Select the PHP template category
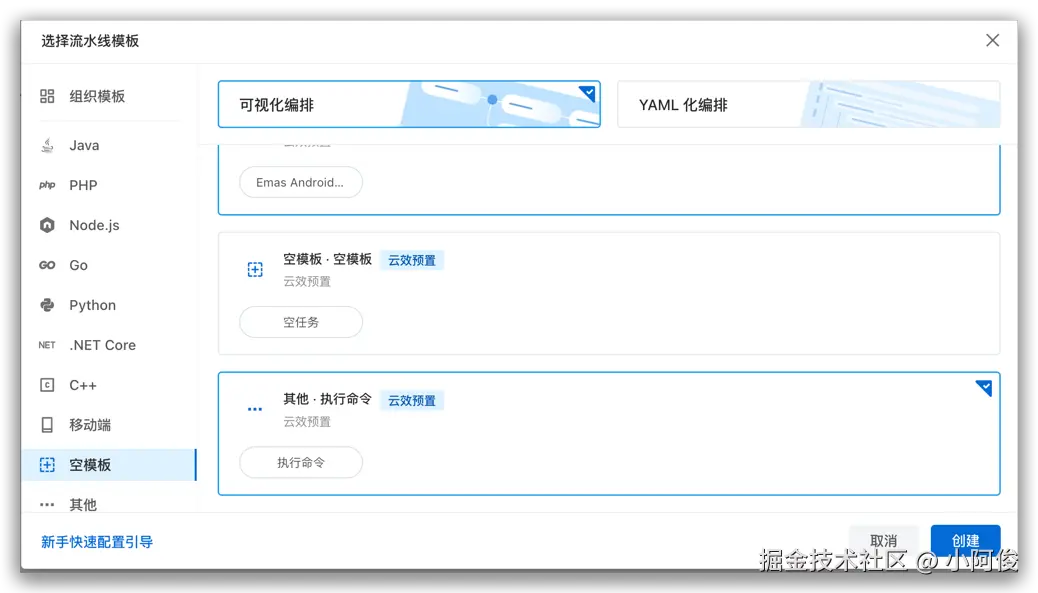This screenshot has height=593, width=1038. [109, 185]
